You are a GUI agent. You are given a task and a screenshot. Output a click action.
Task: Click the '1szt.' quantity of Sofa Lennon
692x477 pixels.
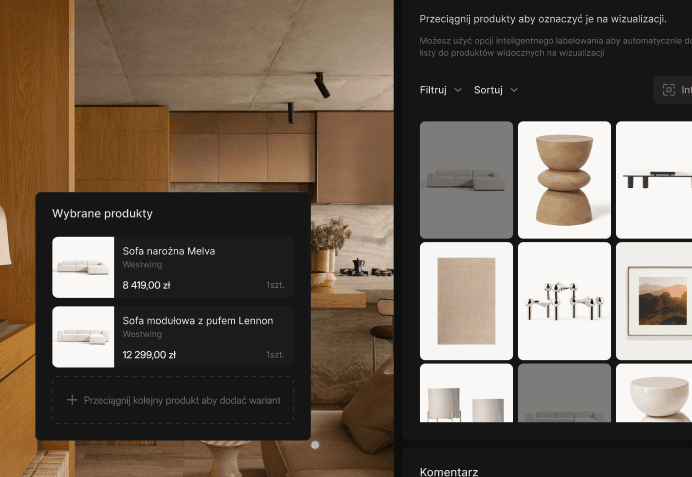coord(275,355)
